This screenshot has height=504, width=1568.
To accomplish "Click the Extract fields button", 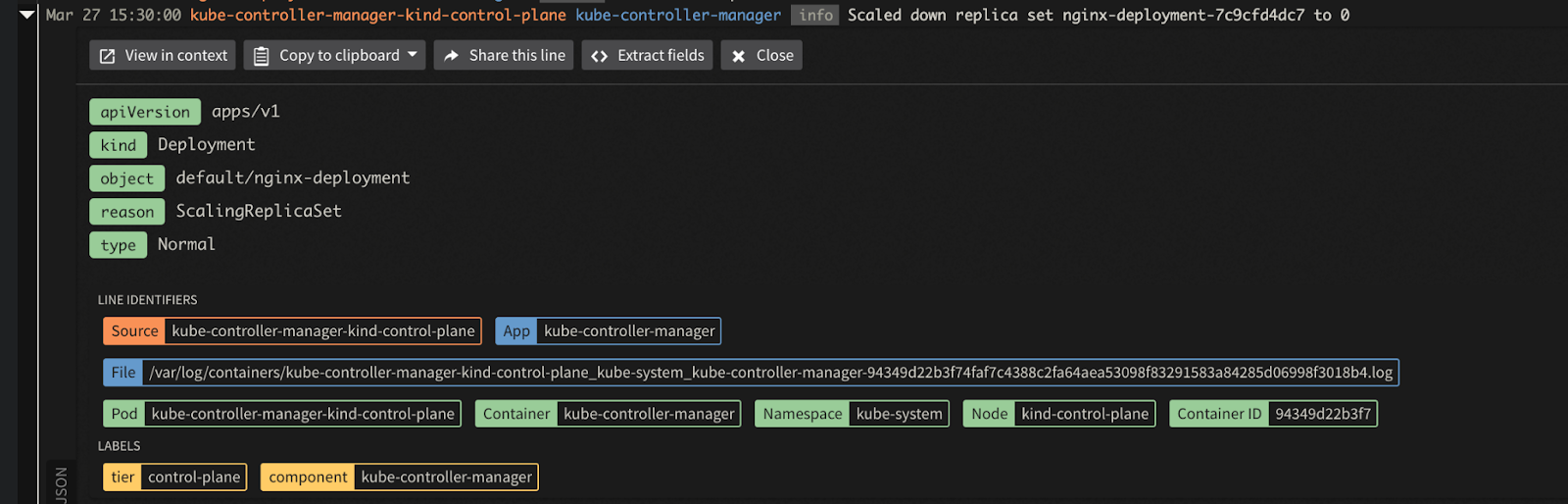I will 647,55.
